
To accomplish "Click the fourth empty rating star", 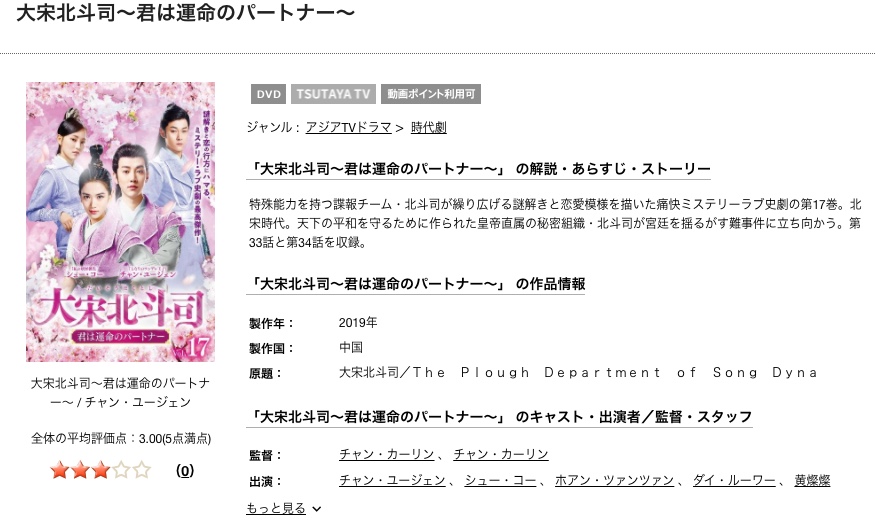I will coord(122,470).
